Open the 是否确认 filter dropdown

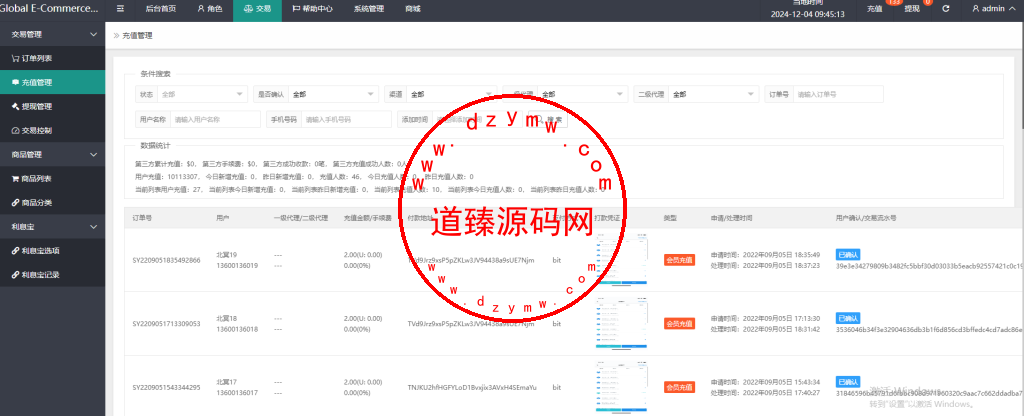(x=333, y=94)
